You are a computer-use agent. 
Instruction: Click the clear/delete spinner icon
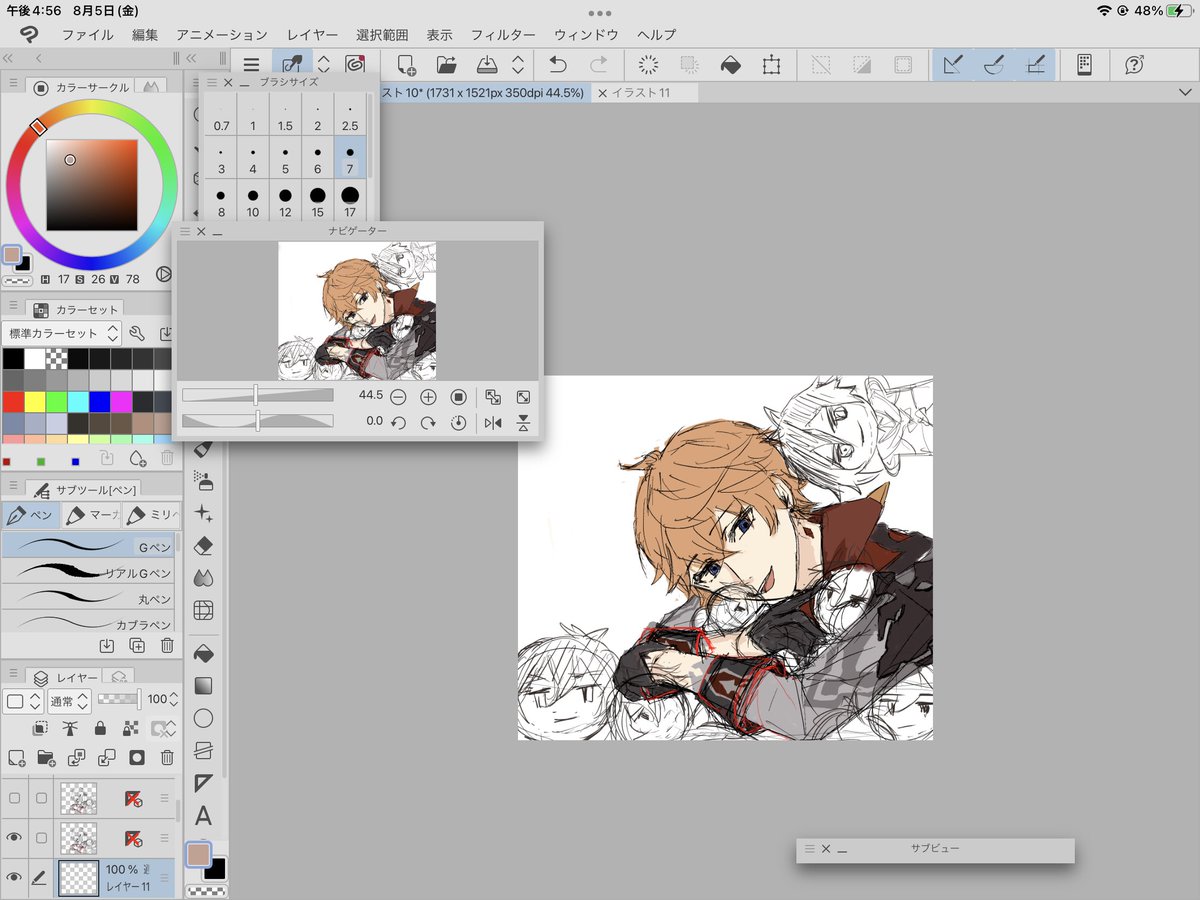pyautogui.click(x=648, y=65)
